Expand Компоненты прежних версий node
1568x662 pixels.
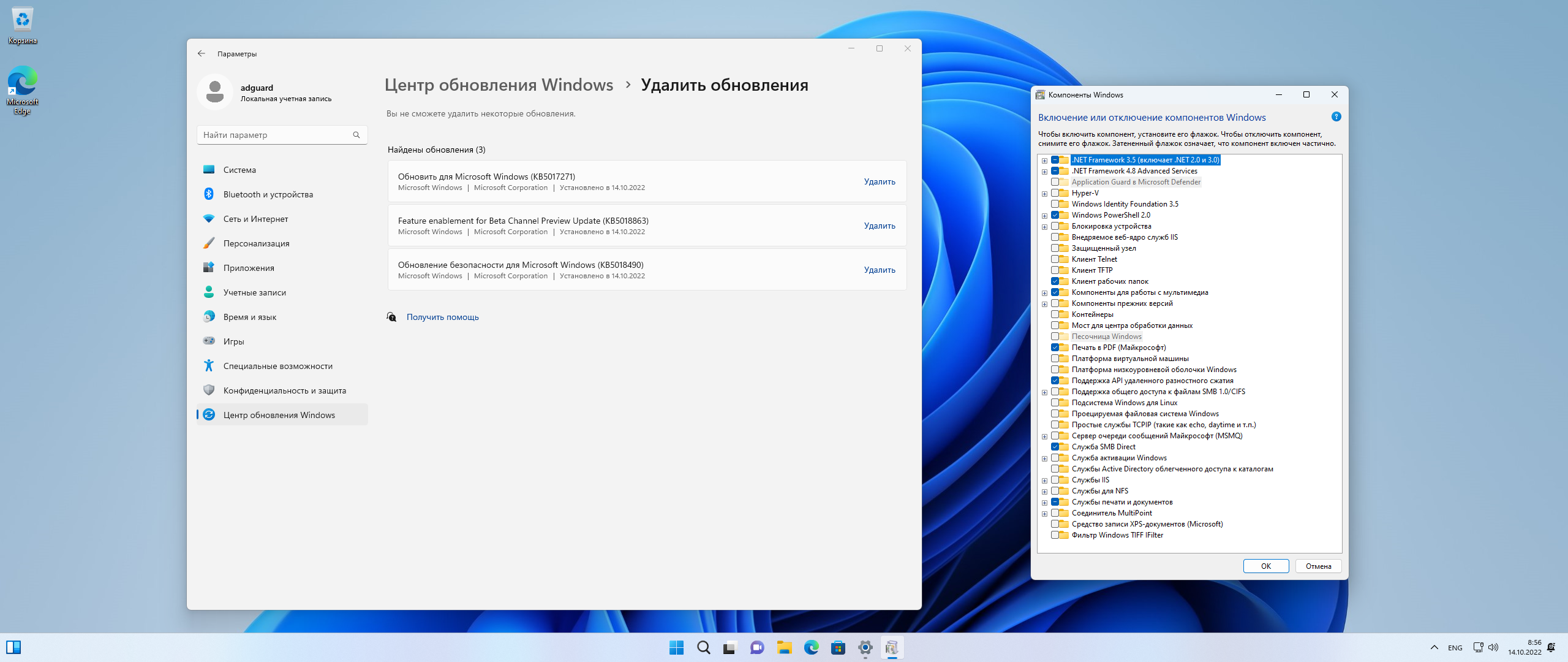tap(1044, 304)
